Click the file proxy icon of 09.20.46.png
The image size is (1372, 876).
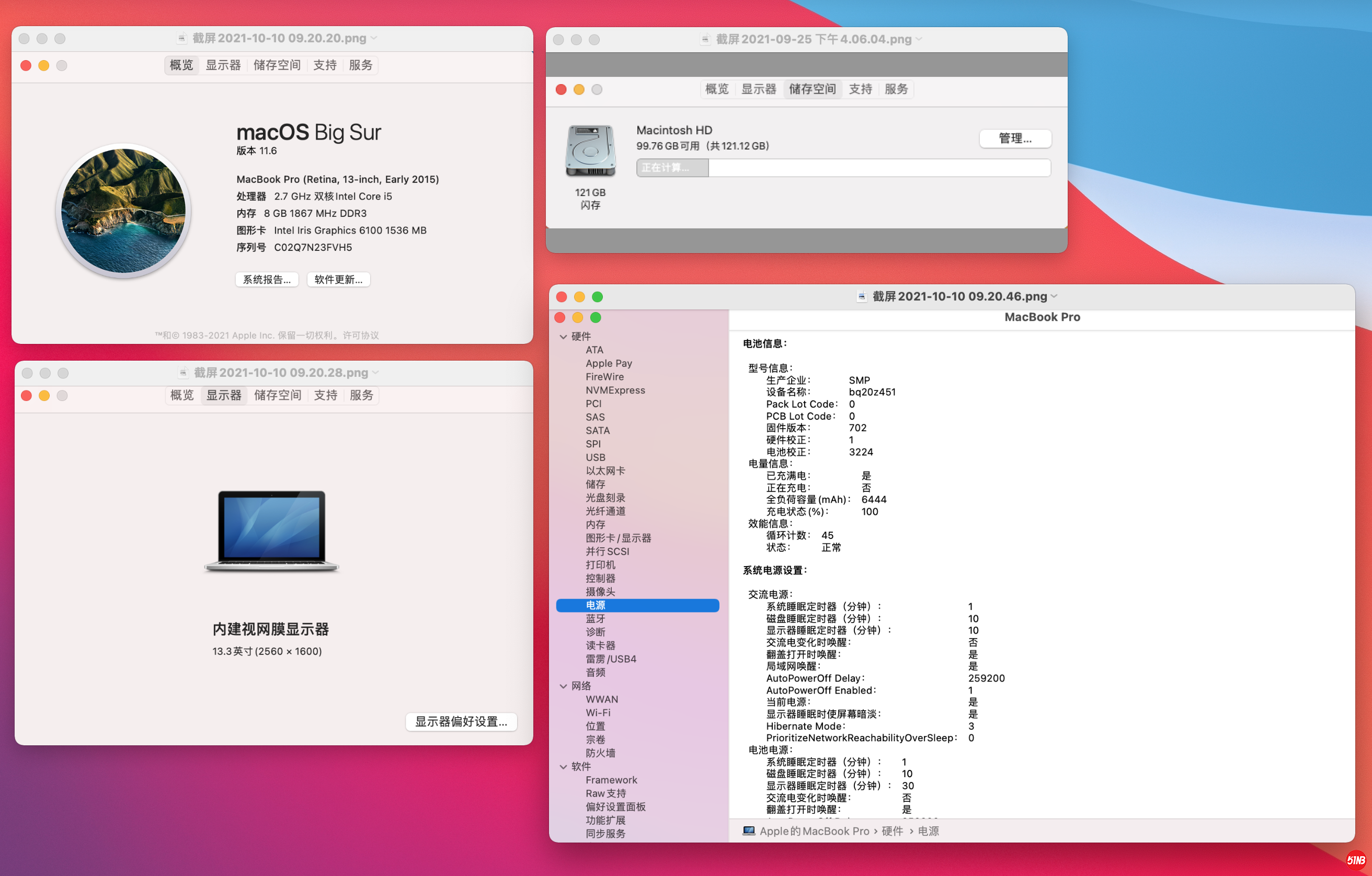[x=862, y=296]
